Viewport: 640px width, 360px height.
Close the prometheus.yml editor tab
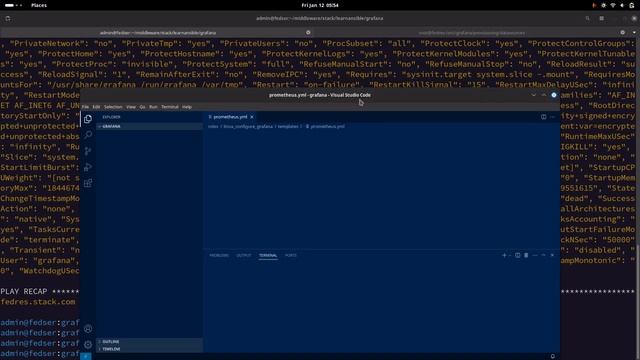click(x=252, y=117)
